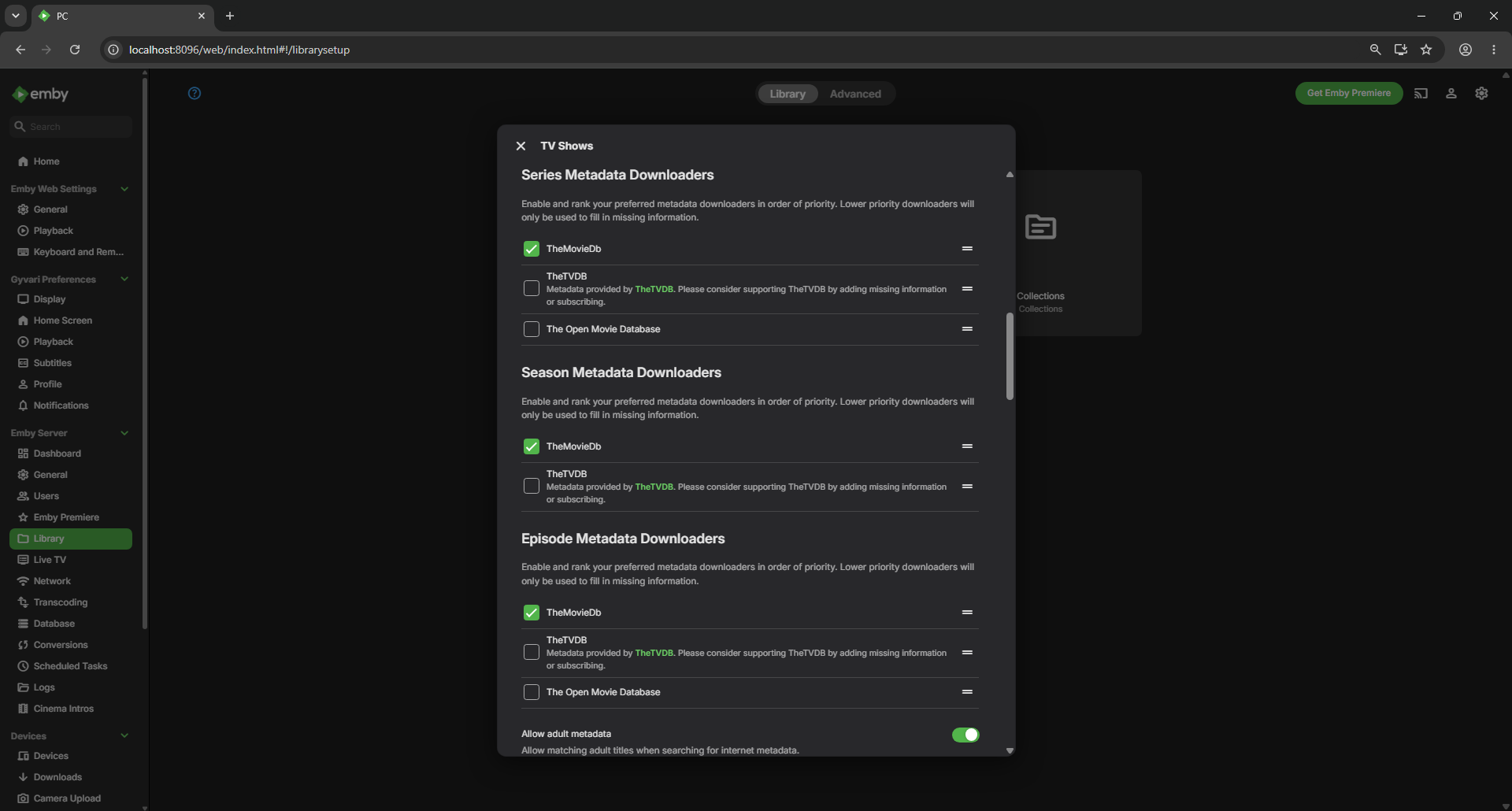Click the Collections library folder icon
1512x811 pixels.
[1040, 227]
